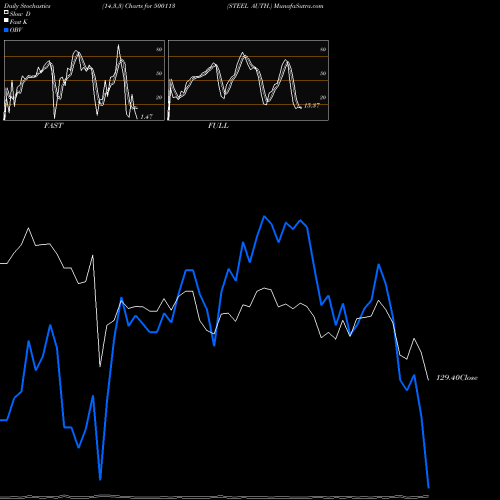Click the FAST stochastic chart thumbnail
This screenshot has width=500, height=500.
[x=84, y=80]
